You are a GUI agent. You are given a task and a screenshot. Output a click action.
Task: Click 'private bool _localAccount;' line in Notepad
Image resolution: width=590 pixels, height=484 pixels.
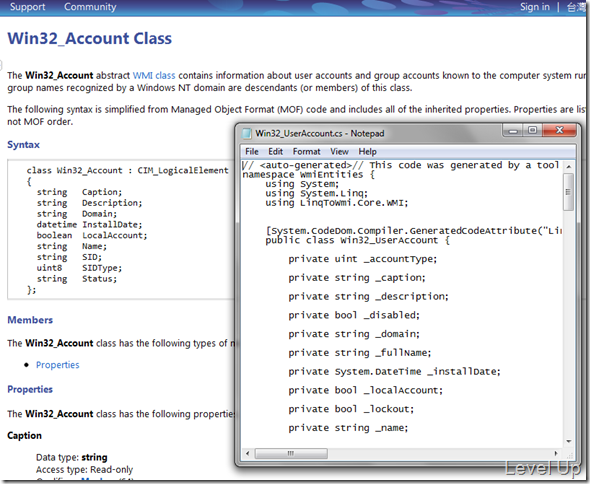tap(366, 390)
